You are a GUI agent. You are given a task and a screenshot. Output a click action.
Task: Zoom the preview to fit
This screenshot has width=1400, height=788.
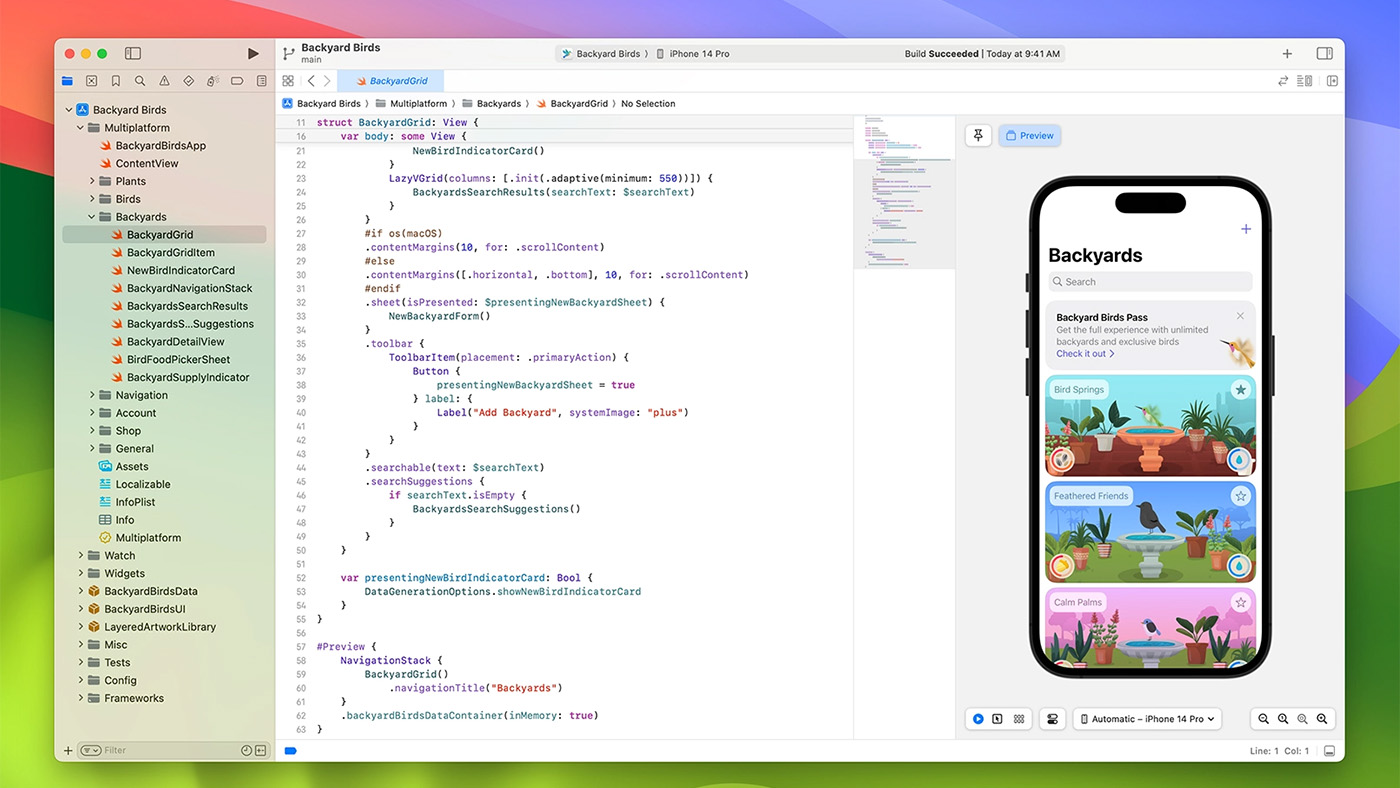pyautogui.click(x=1302, y=719)
